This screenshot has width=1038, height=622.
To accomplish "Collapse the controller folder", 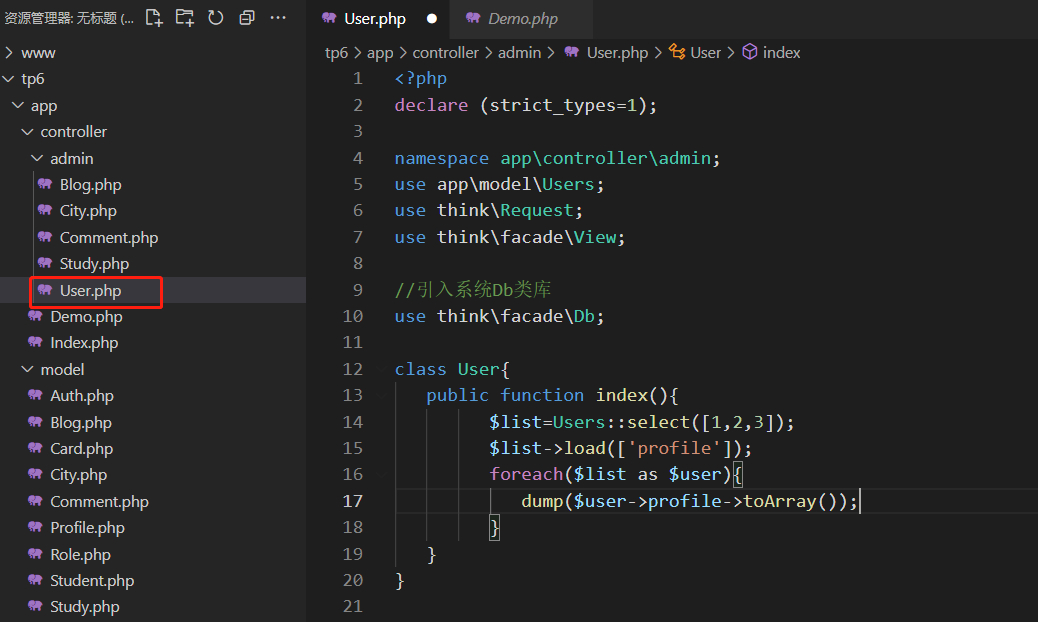I will click(28, 132).
